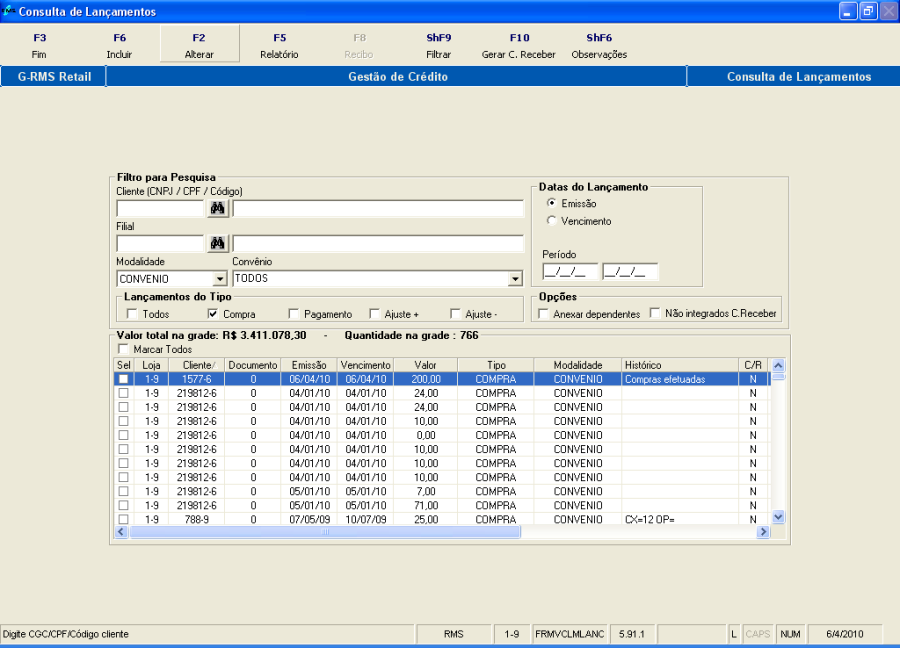The width and height of the screenshot is (900, 648).
Task: Uncheck the Compra checkbox
Action: [214, 314]
